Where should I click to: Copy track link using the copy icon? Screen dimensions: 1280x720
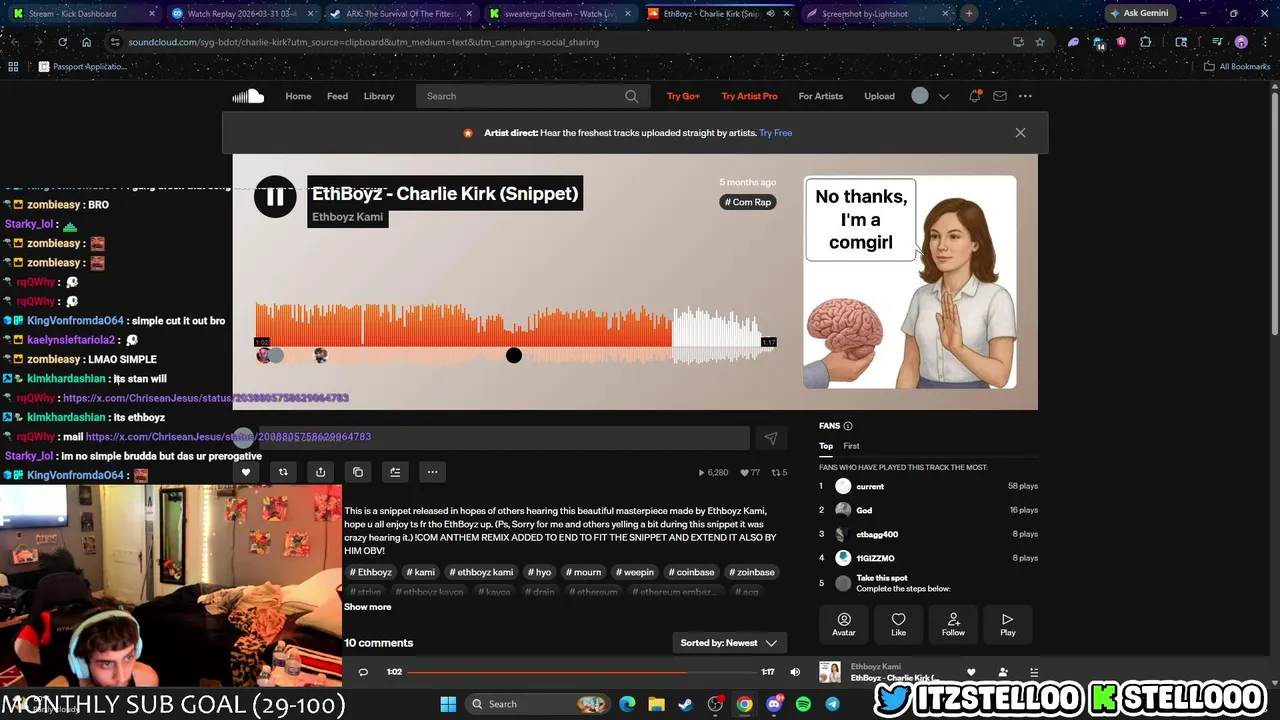click(x=358, y=472)
